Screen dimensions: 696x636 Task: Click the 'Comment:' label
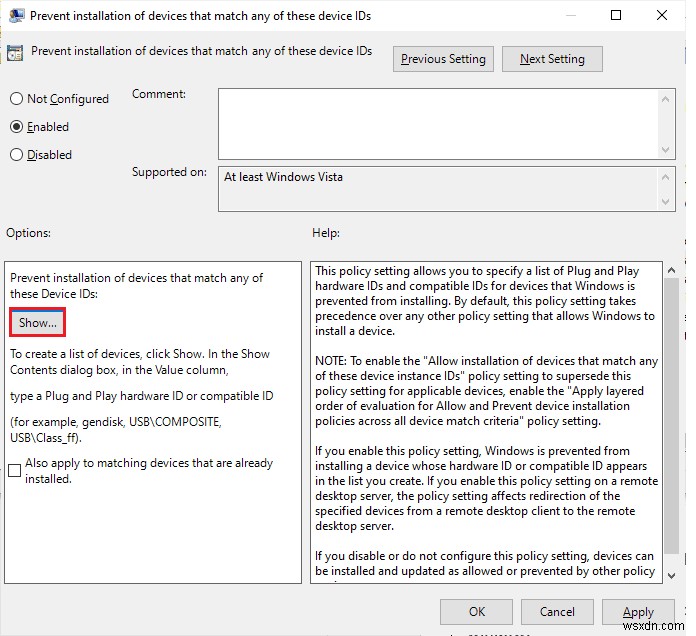coord(159,94)
